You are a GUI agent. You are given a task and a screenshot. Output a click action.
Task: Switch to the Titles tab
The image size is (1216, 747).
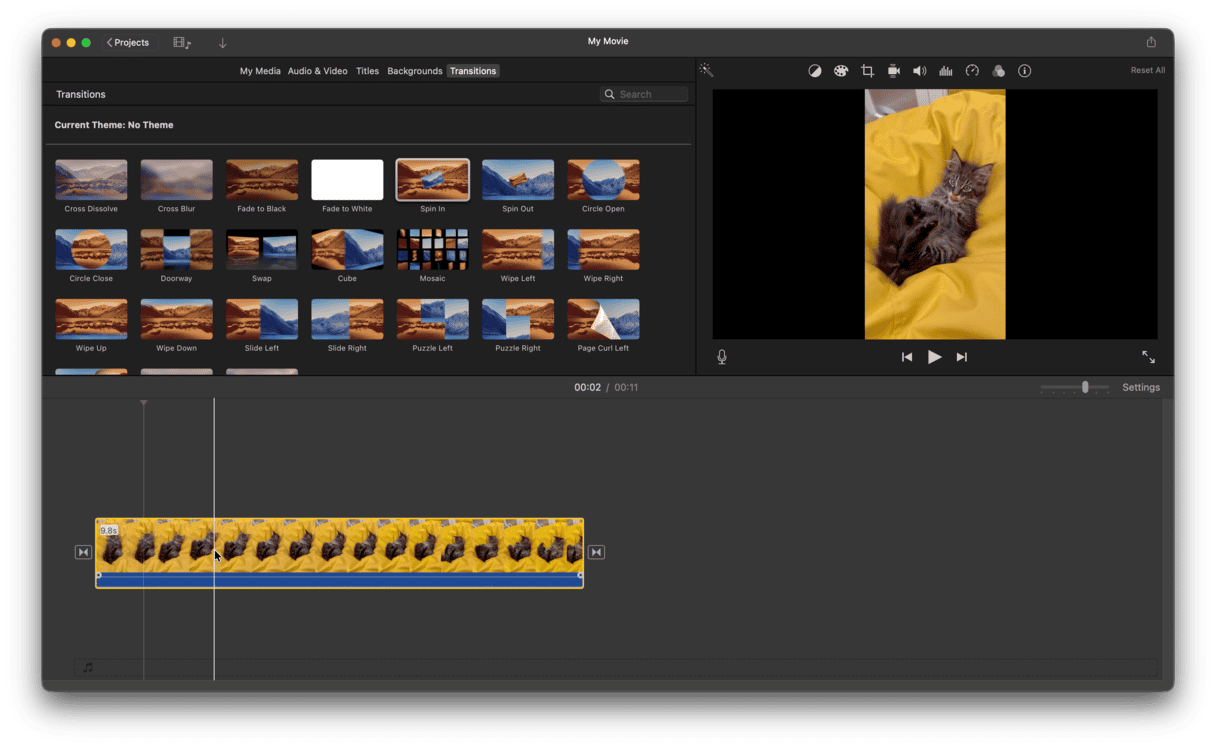[367, 71]
